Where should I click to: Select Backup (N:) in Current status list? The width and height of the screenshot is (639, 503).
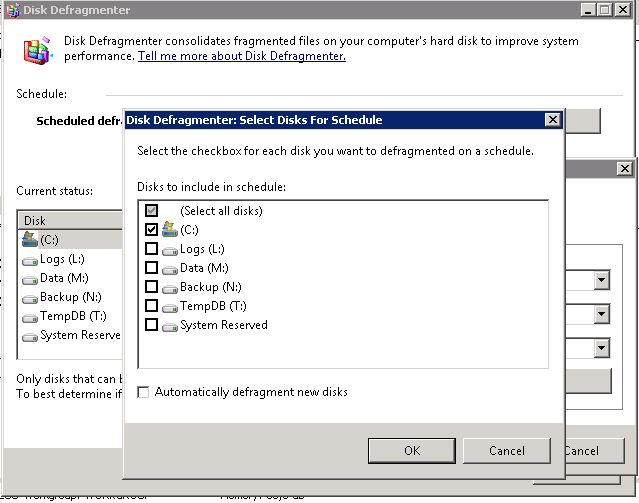click(71, 297)
